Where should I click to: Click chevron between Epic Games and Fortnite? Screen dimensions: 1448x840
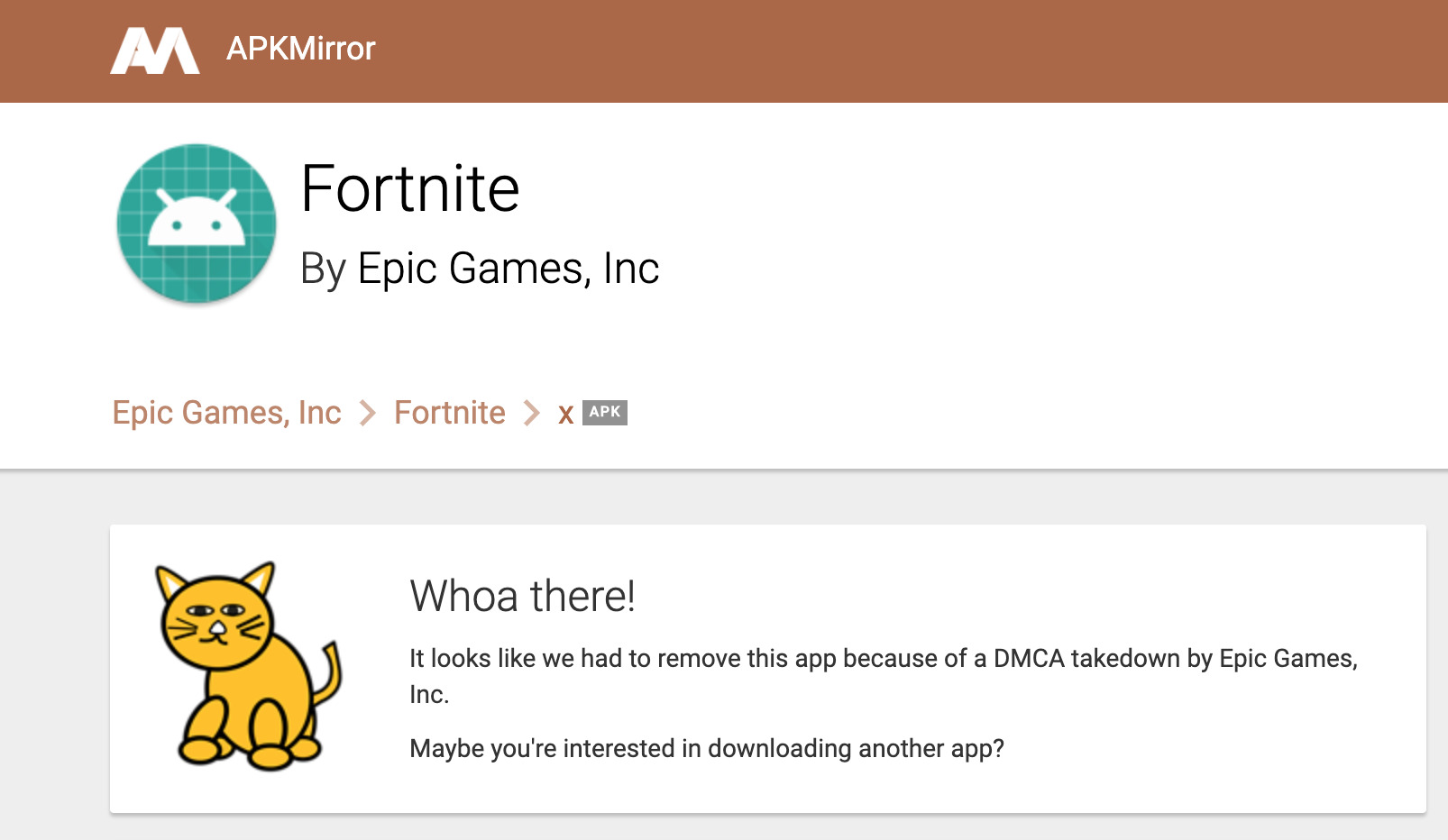click(x=368, y=414)
